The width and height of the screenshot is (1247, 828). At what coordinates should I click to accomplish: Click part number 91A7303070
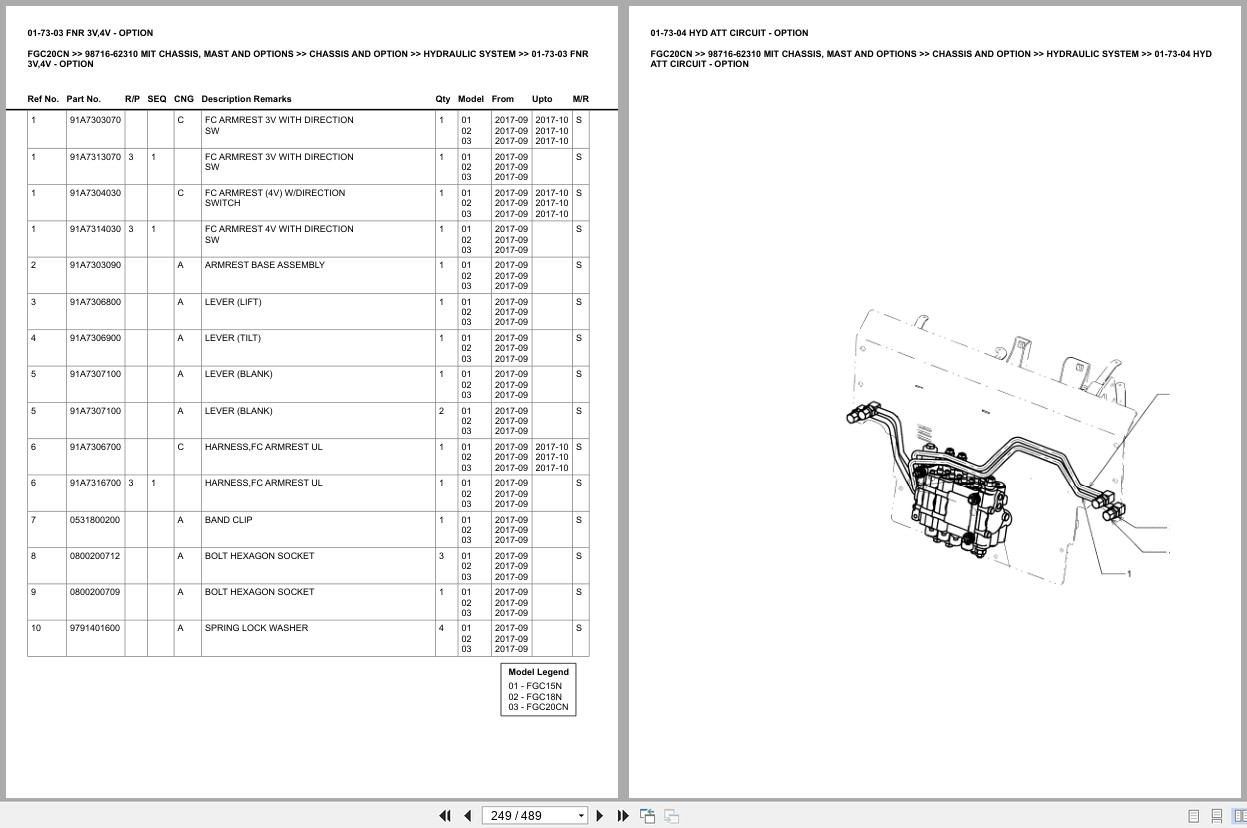pos(95,120)
